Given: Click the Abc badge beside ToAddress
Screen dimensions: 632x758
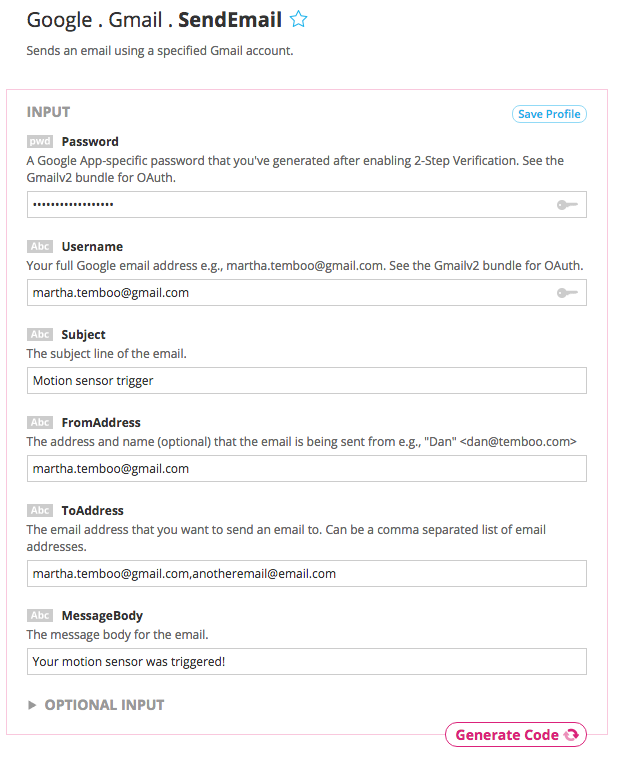Looking at the screenshot, I should point(40,510).
